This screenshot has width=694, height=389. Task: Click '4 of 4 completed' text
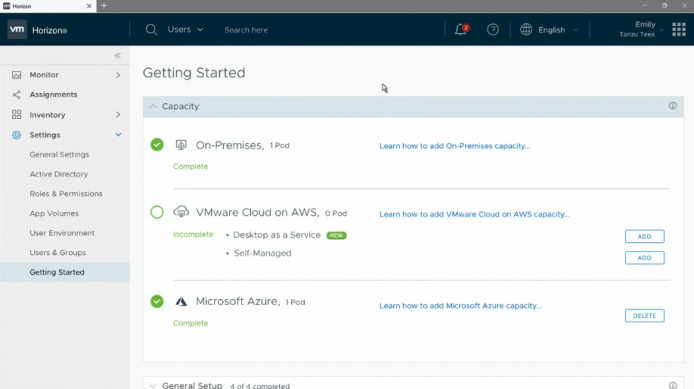pyautogui.click(x=260, y=386)
